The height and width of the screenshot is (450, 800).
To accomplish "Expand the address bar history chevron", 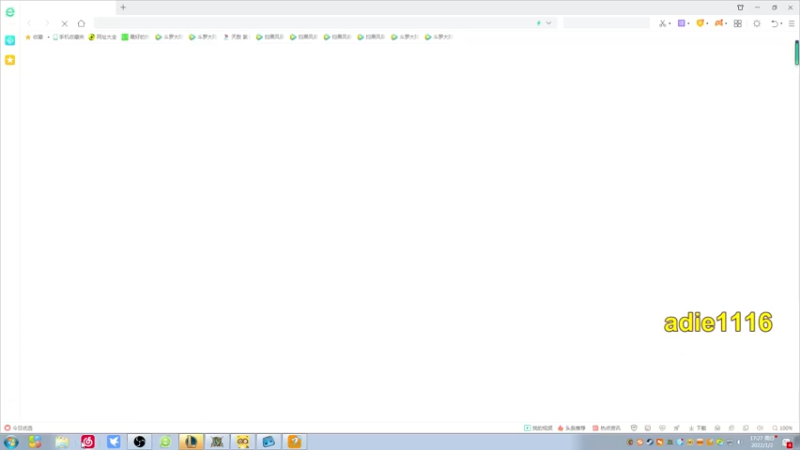I will tap(548, 23).
